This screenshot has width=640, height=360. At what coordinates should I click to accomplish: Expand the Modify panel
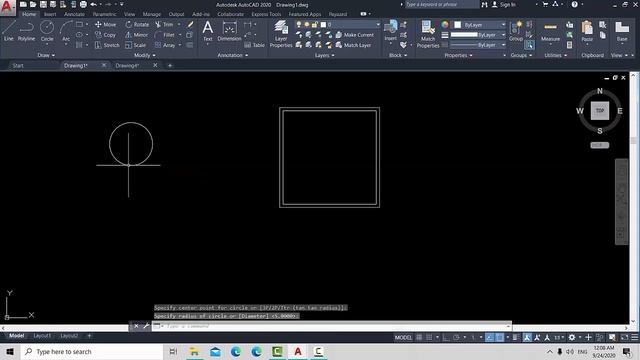(144, 55)
